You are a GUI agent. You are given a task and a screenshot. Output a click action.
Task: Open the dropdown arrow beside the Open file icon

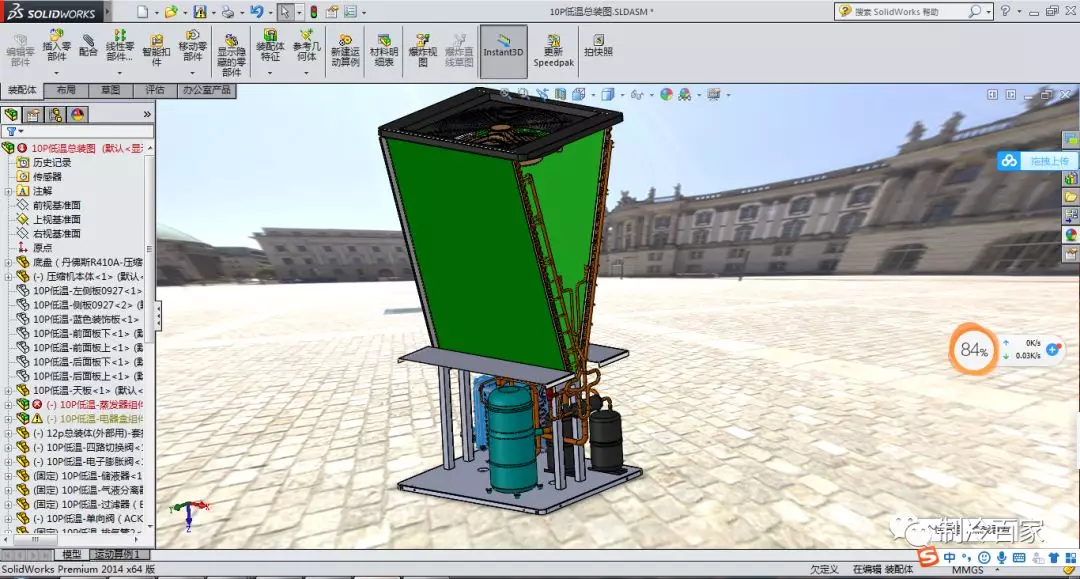(x=185, y=12)
